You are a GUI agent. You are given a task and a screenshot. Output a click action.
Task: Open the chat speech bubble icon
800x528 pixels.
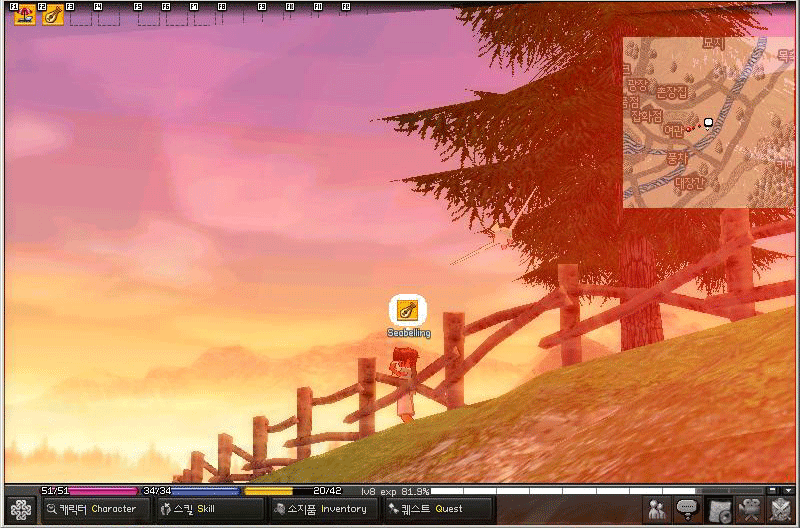click(x=687, y=509)
